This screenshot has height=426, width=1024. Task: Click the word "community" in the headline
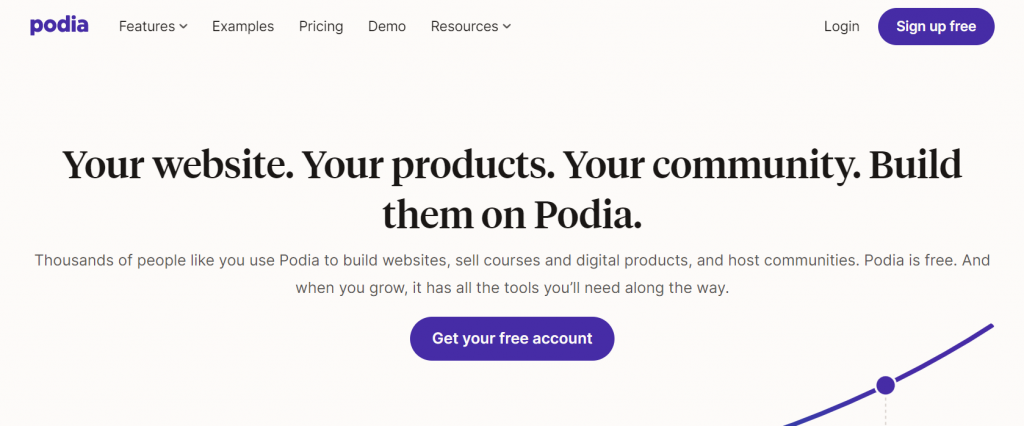(752, 166)
